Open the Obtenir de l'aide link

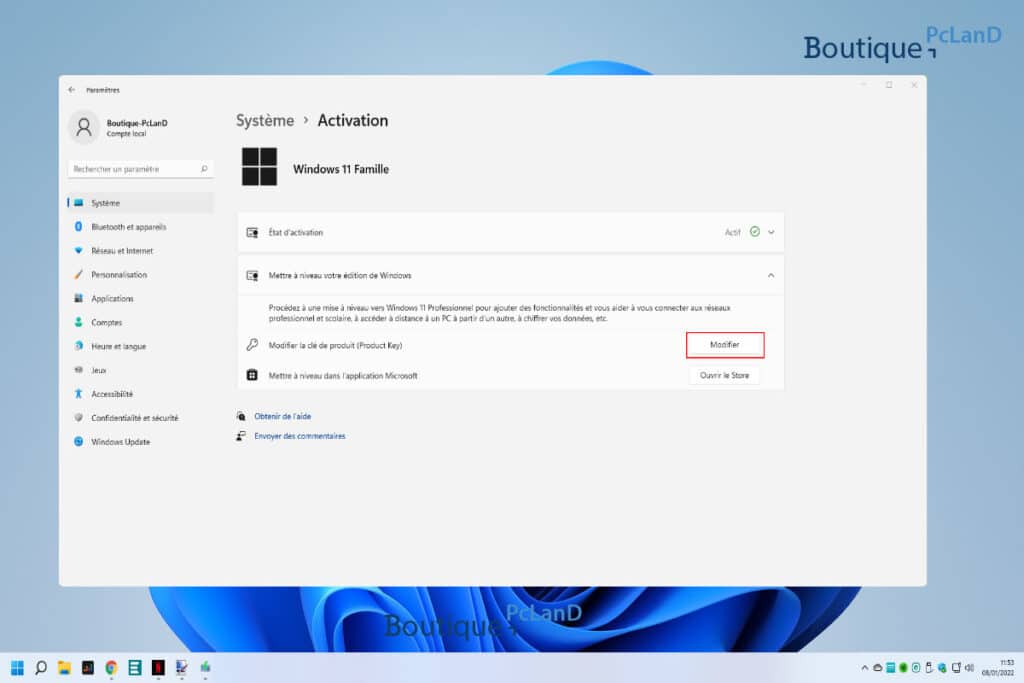(x=283, y=416)
